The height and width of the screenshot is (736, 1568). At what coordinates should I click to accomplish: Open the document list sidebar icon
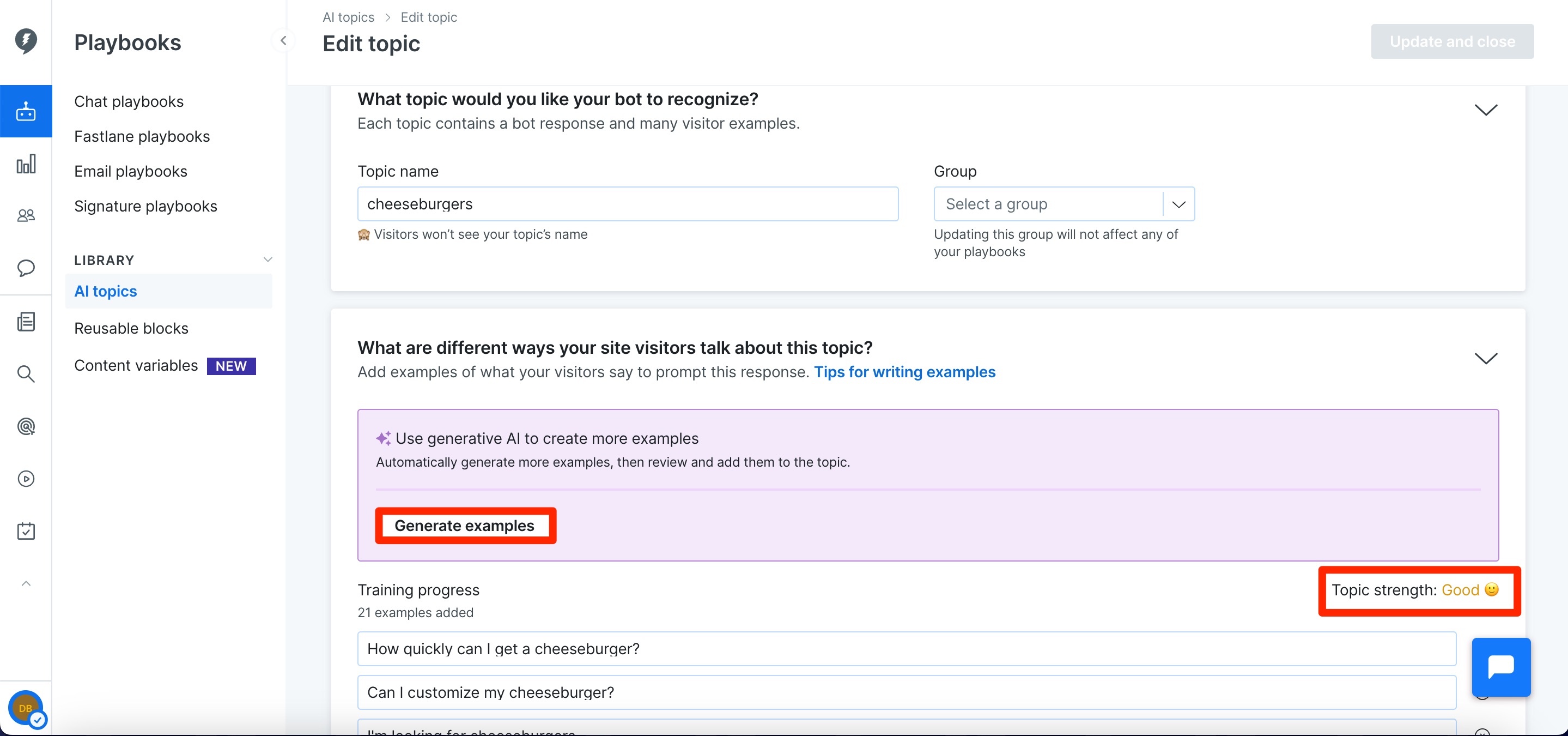click(x=26, y=321)
